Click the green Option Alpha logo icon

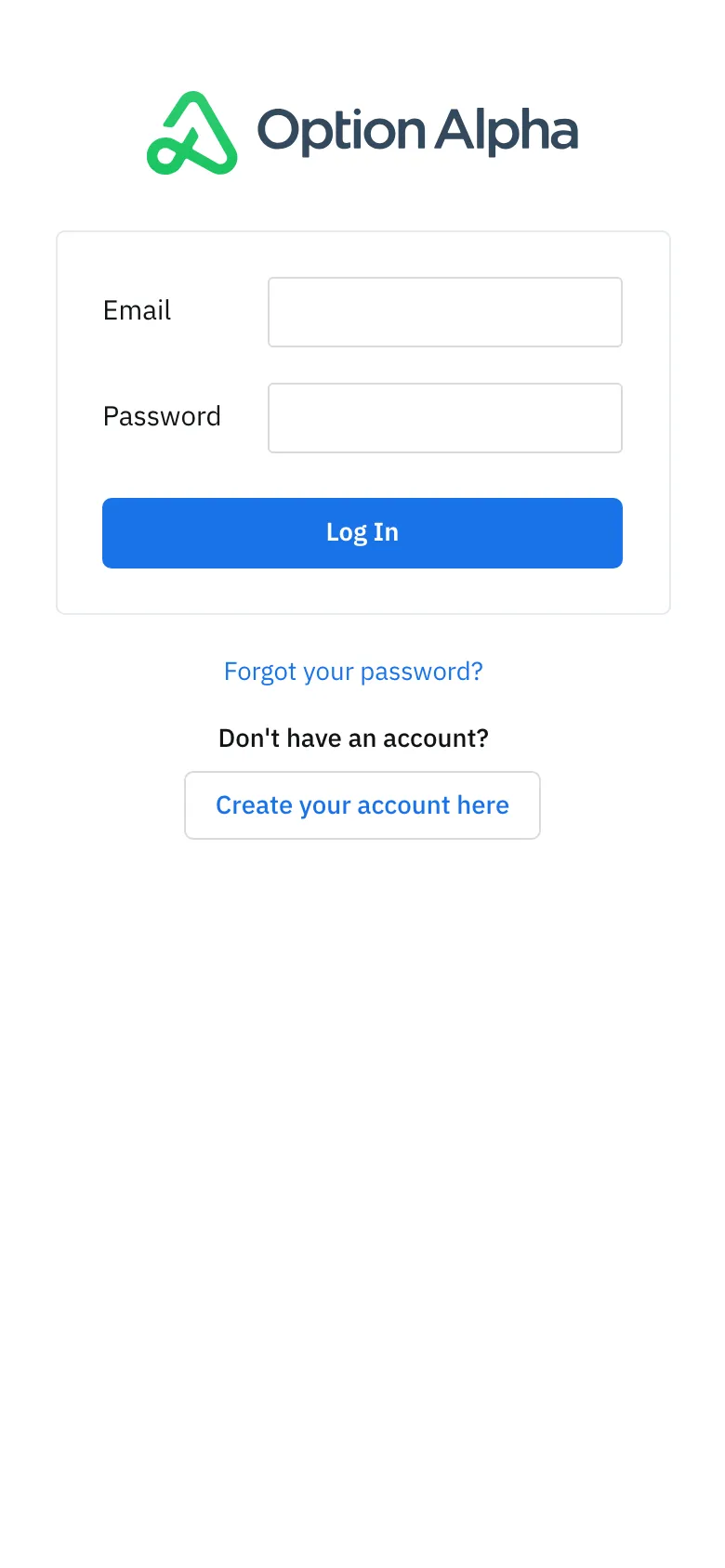[192, 134]
